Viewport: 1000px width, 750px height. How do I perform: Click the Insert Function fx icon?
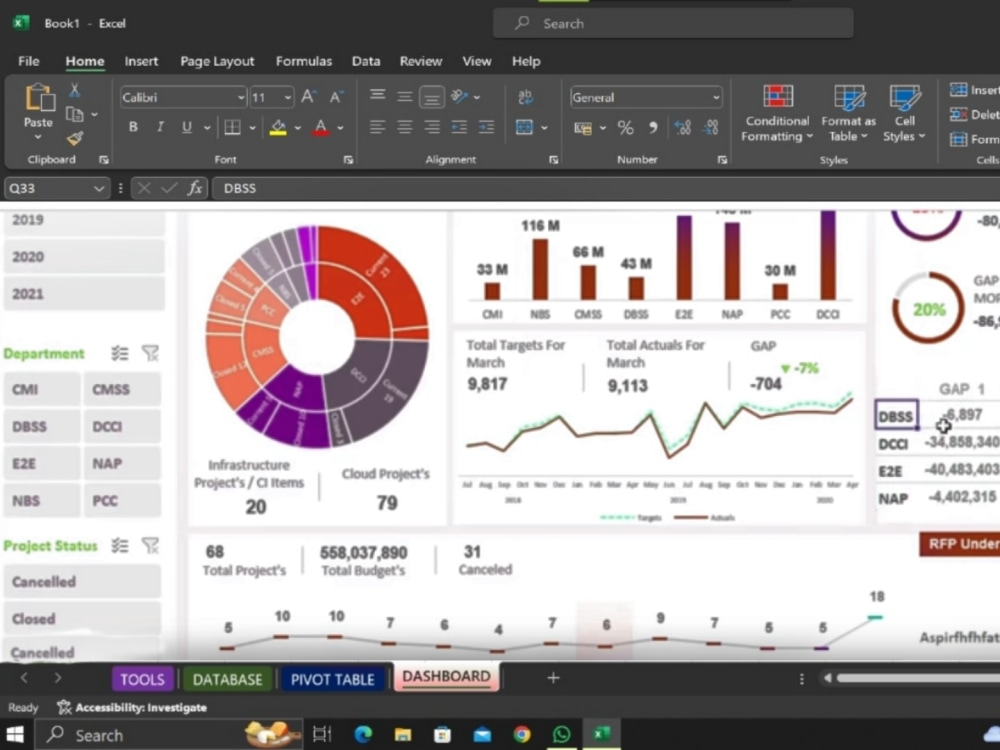coord(196,188)
